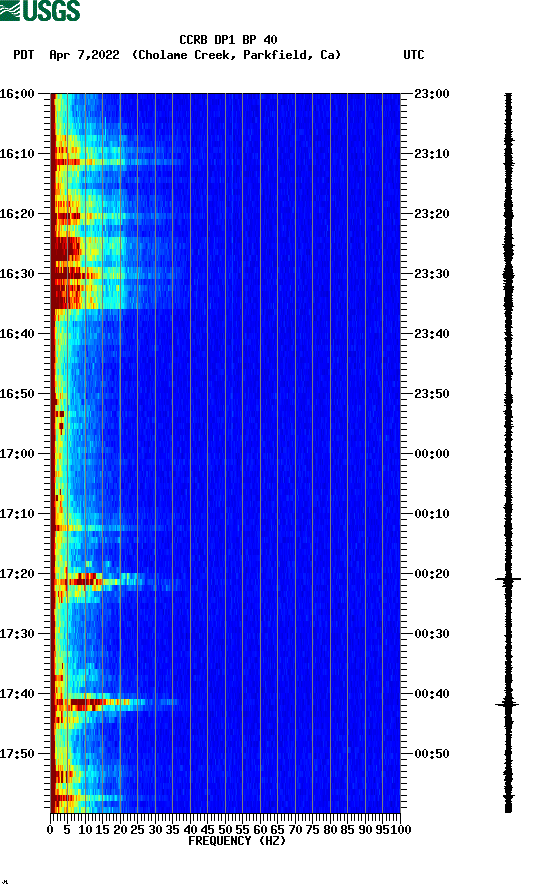
Task: Click the 50 Hz frequency axis label
Action: point(225,830)
